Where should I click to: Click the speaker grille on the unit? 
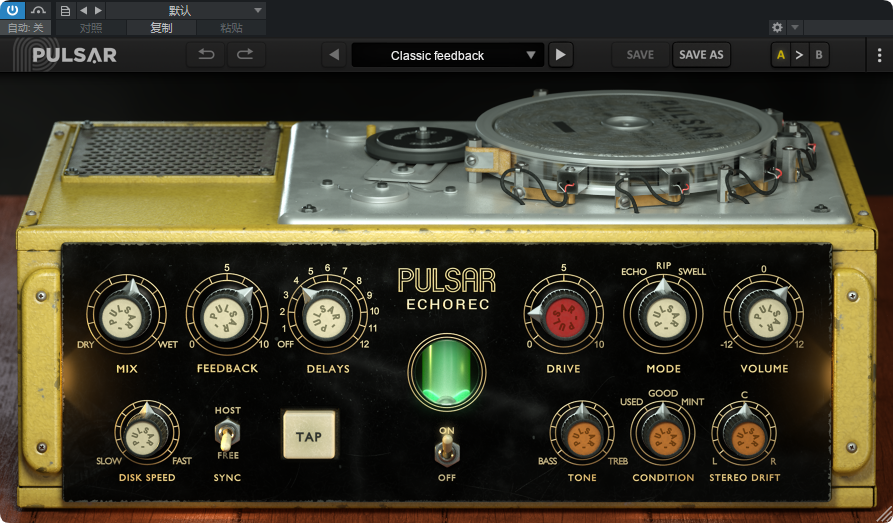tap(171, 151)
